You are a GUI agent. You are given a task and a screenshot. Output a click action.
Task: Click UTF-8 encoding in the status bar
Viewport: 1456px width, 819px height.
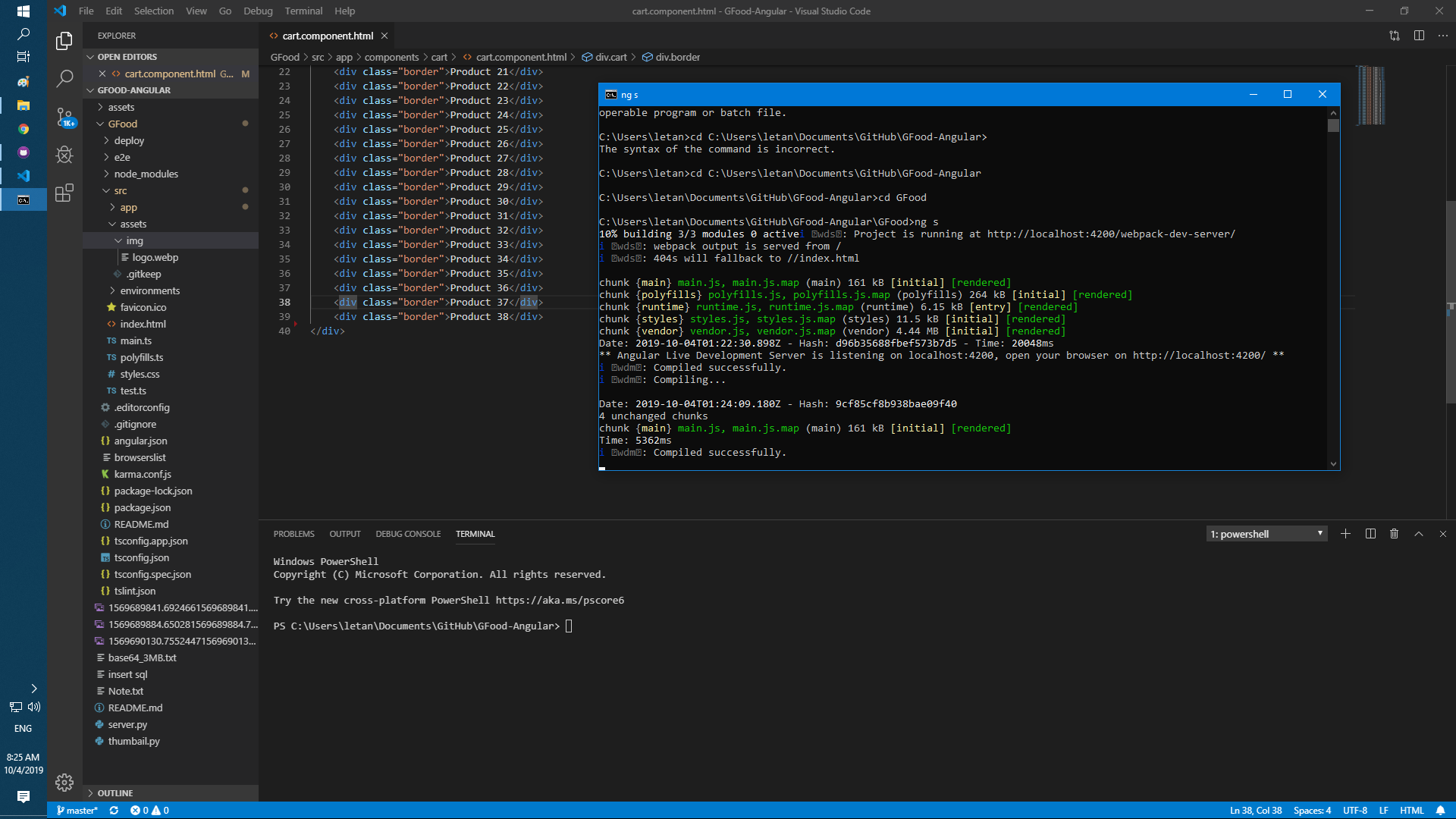(1355, 810)
